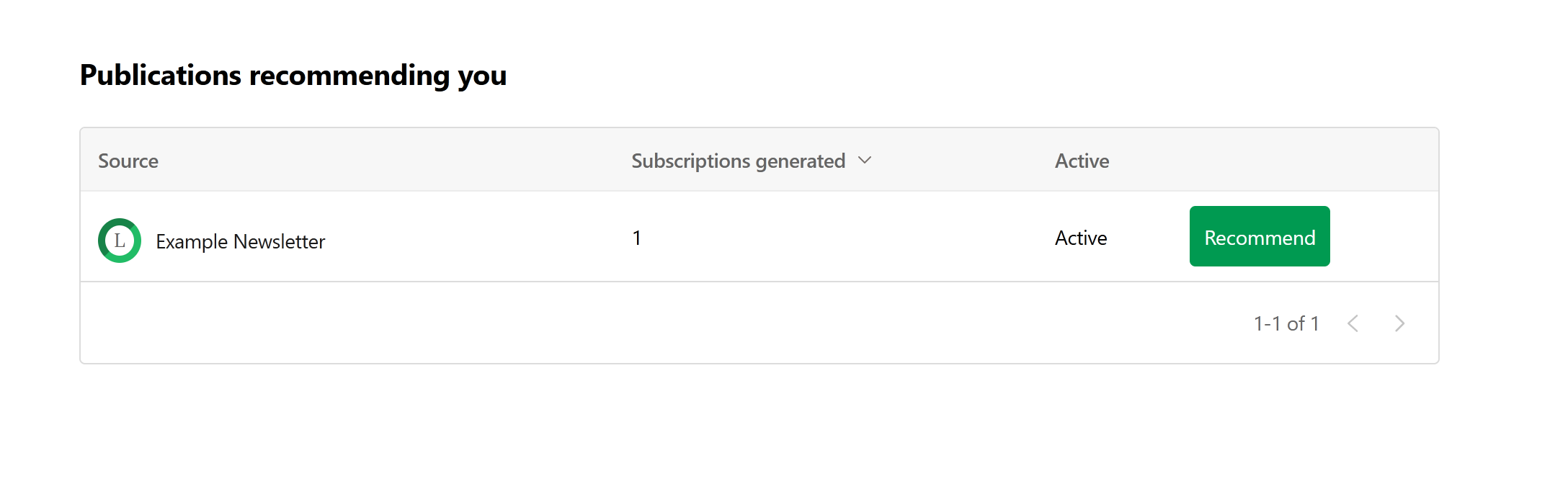Click the word you in the heading
The image size is (1568, 489).
click(483, 78)
